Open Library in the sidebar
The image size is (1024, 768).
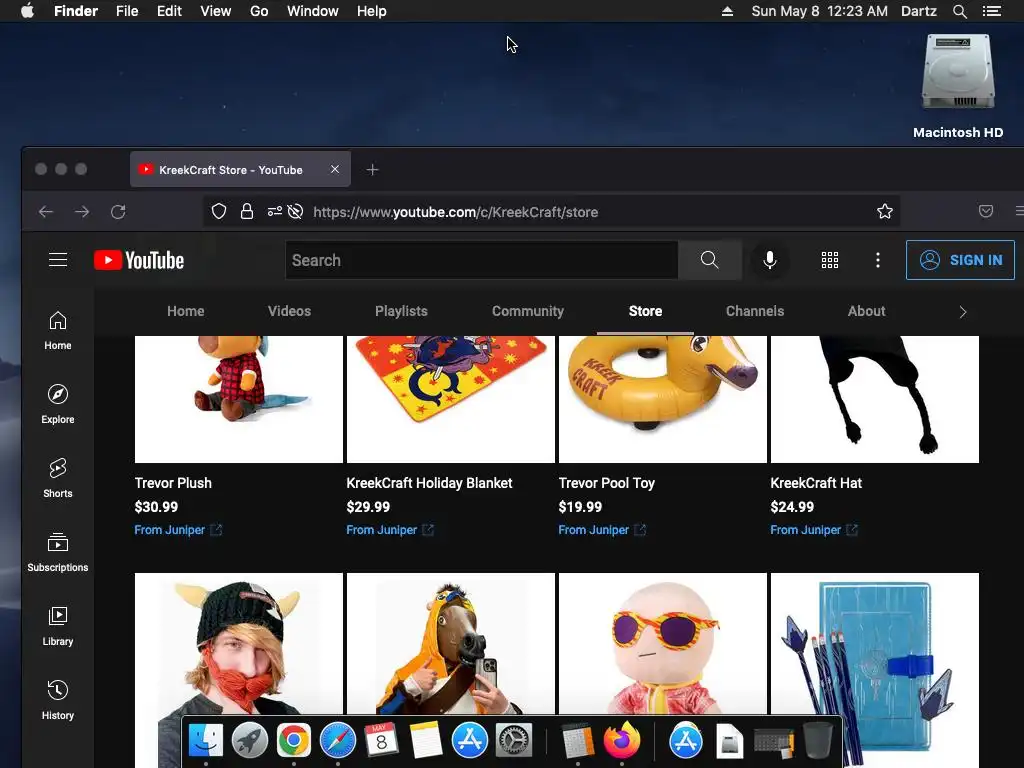pyautogui.click(x=58, y=626)
